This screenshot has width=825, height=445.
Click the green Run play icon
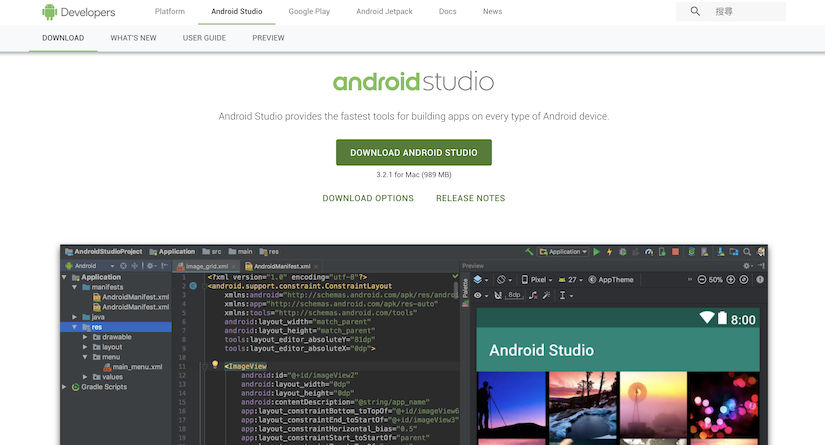(597, 252)
